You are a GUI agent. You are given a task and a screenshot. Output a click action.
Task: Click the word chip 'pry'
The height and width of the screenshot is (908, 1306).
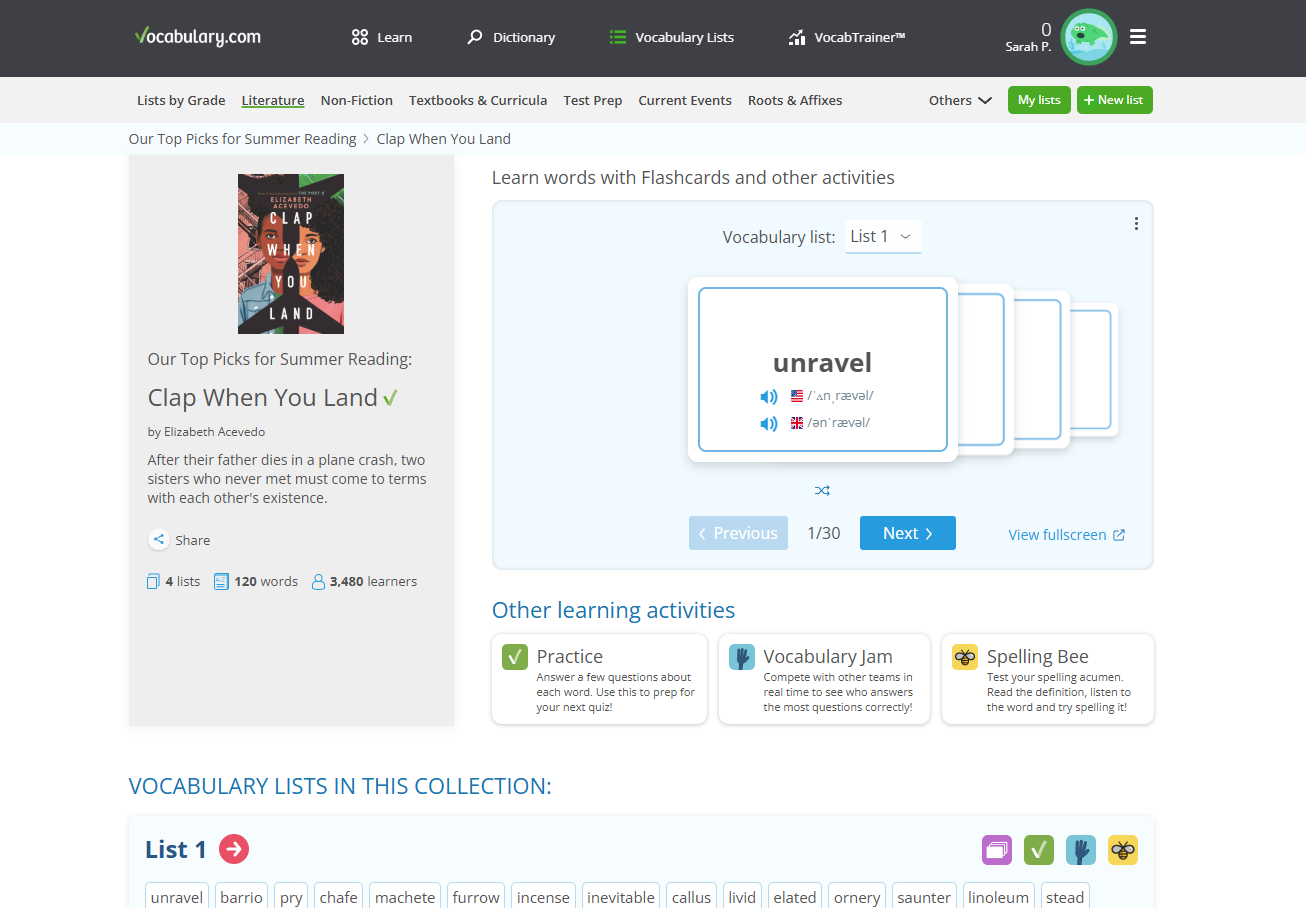(x=291, y=896)
